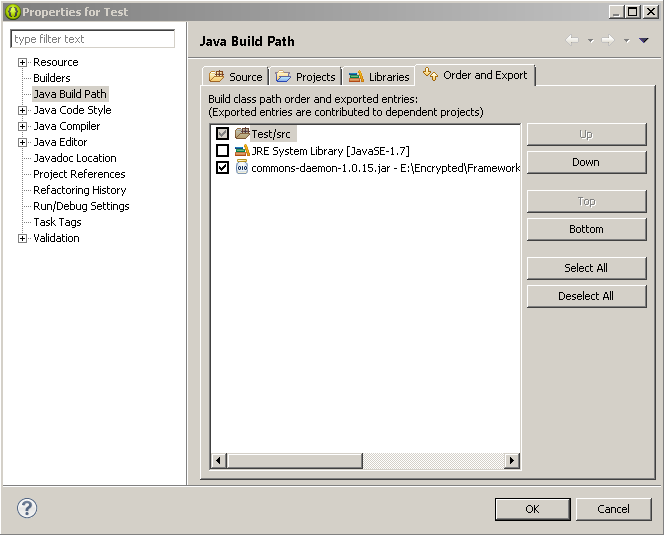Uncheck the commons-daemon-1.0.15.jar checkbox
This screenshot has height=535, width=664.
click(222, 167)
